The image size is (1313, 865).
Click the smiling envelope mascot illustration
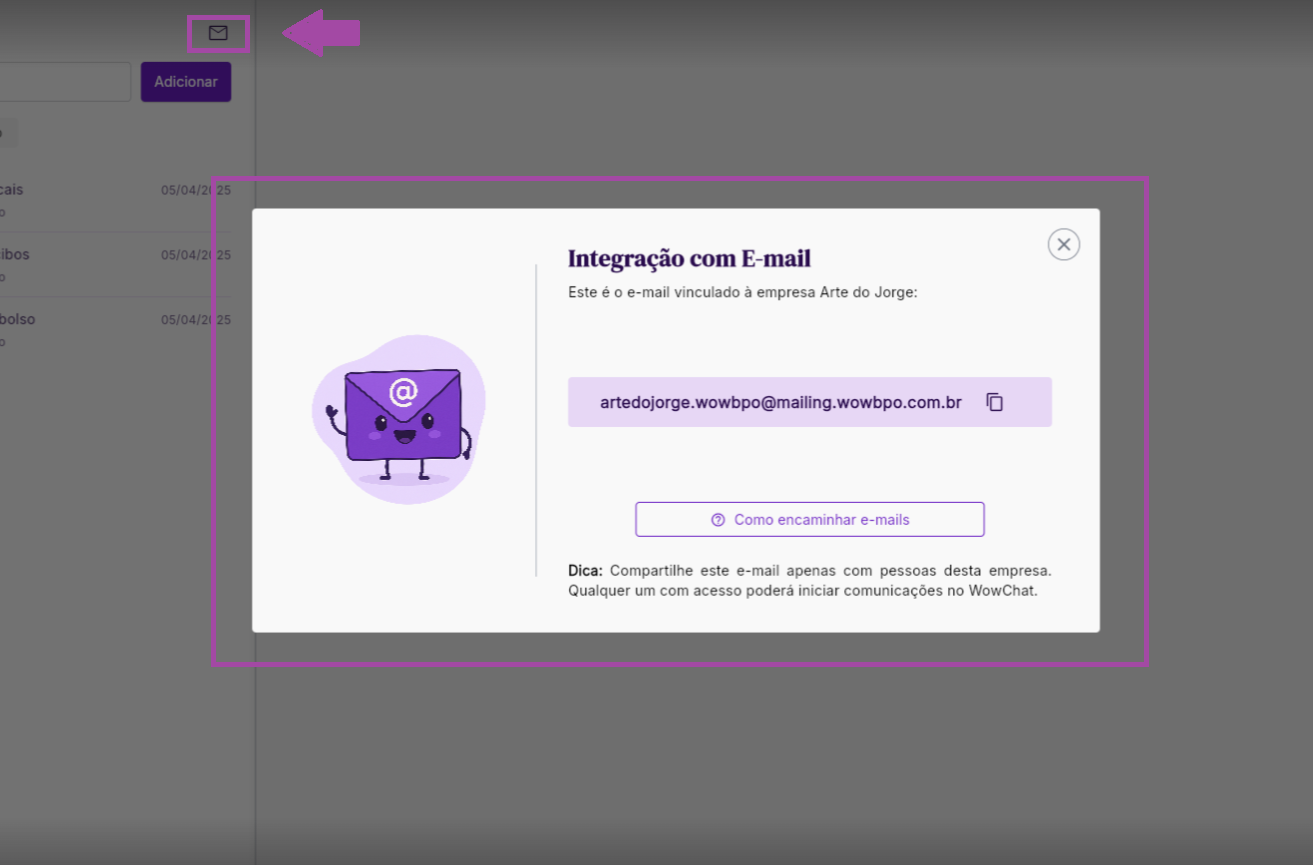pos(400,420)
